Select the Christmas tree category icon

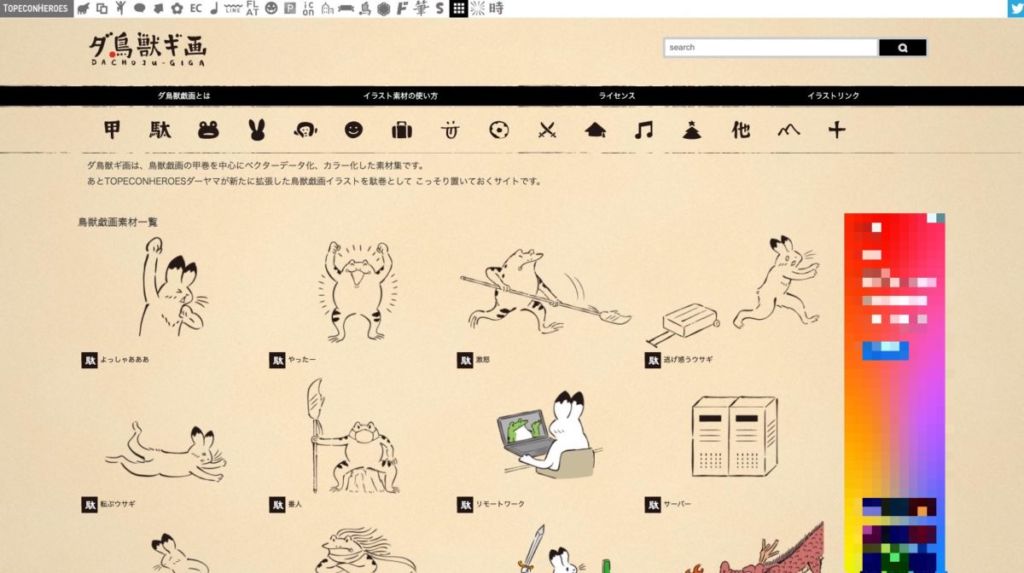692,130
